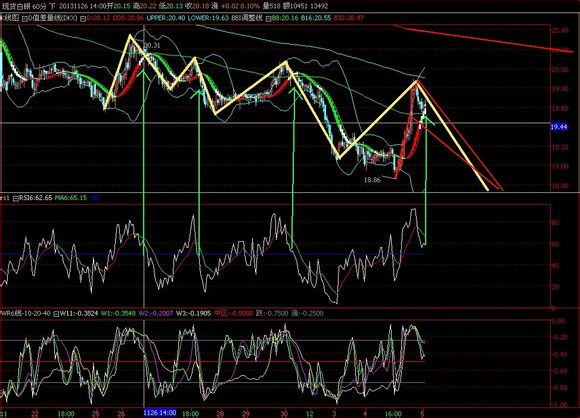Click the W3:-0.1905 readout

[193, 313]
